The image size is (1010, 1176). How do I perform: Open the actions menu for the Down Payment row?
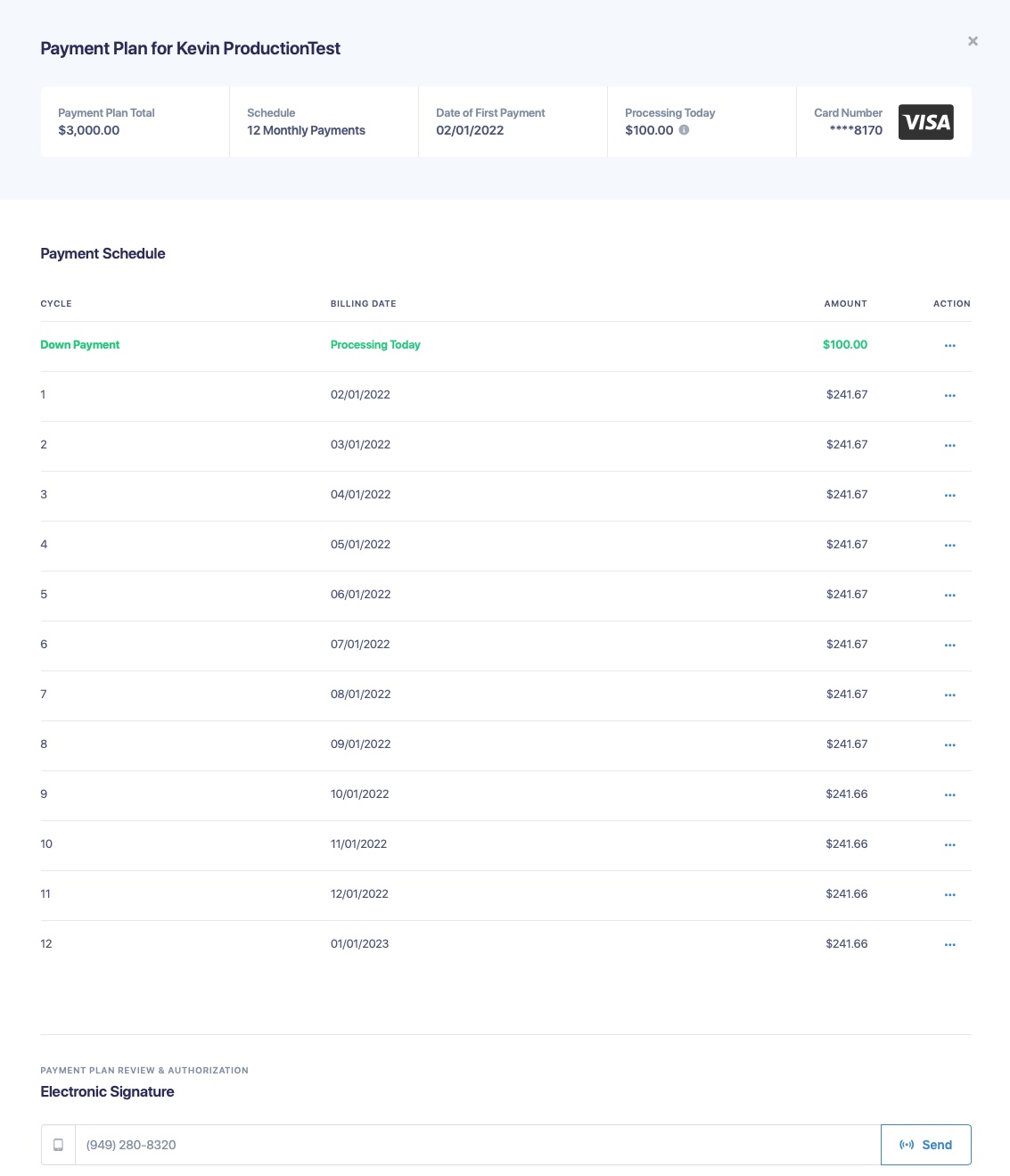click(x=949, y=345)
